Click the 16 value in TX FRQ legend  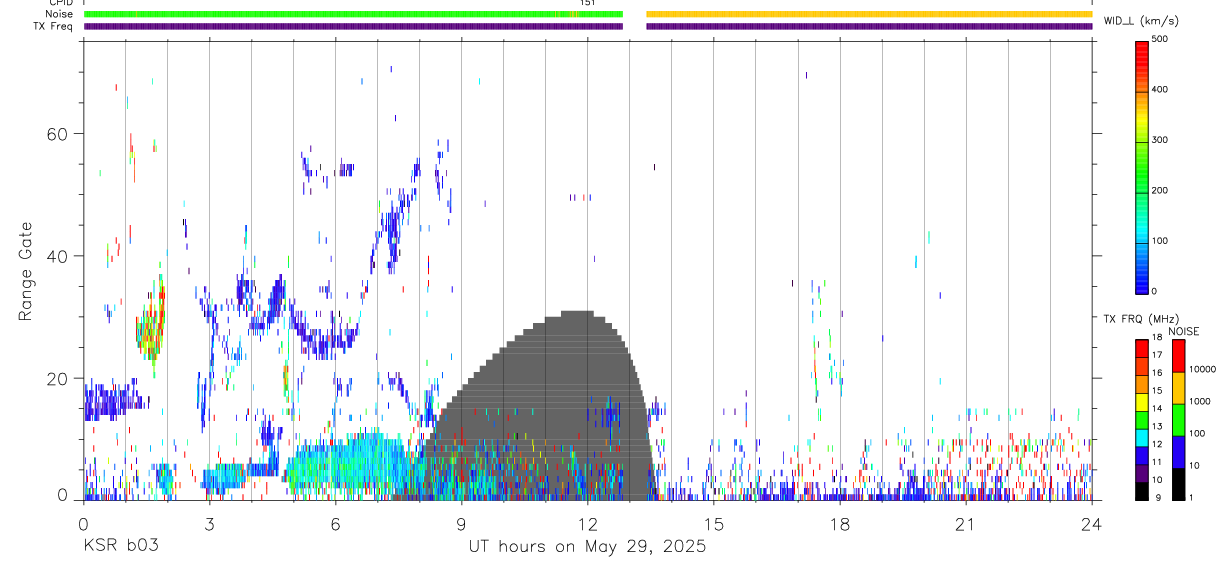tap(1155, 372)
